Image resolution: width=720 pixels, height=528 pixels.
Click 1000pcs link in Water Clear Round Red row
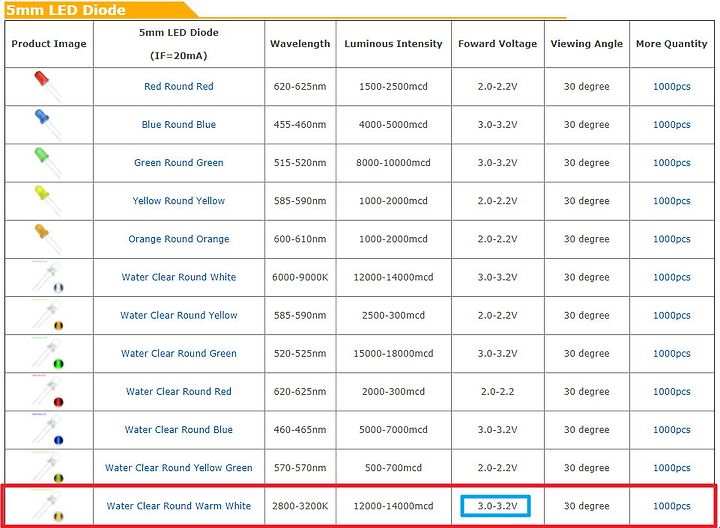pos(671,391)
